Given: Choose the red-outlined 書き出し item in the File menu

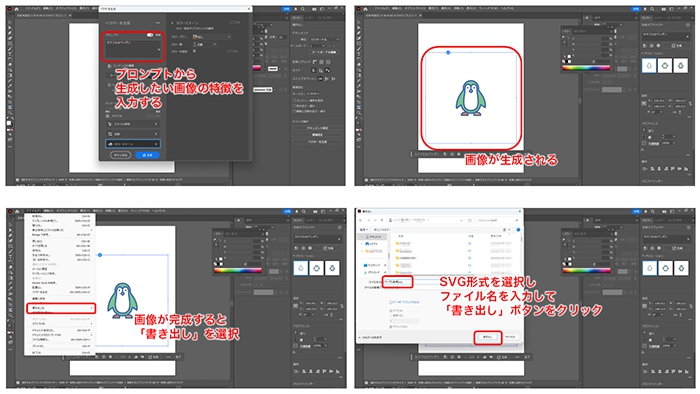Looking at the screenshot, I should (61, 308).
